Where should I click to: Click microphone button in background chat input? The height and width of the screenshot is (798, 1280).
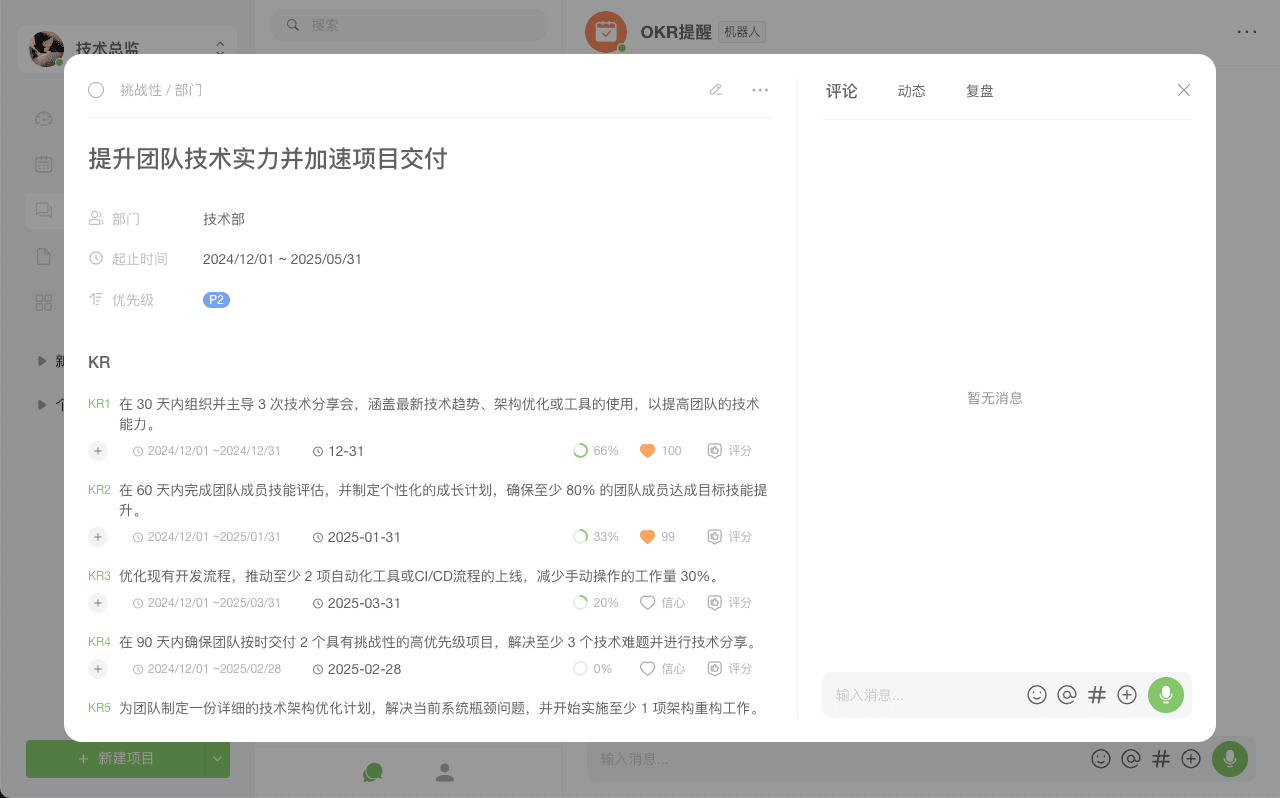(x=1230, y=759)
